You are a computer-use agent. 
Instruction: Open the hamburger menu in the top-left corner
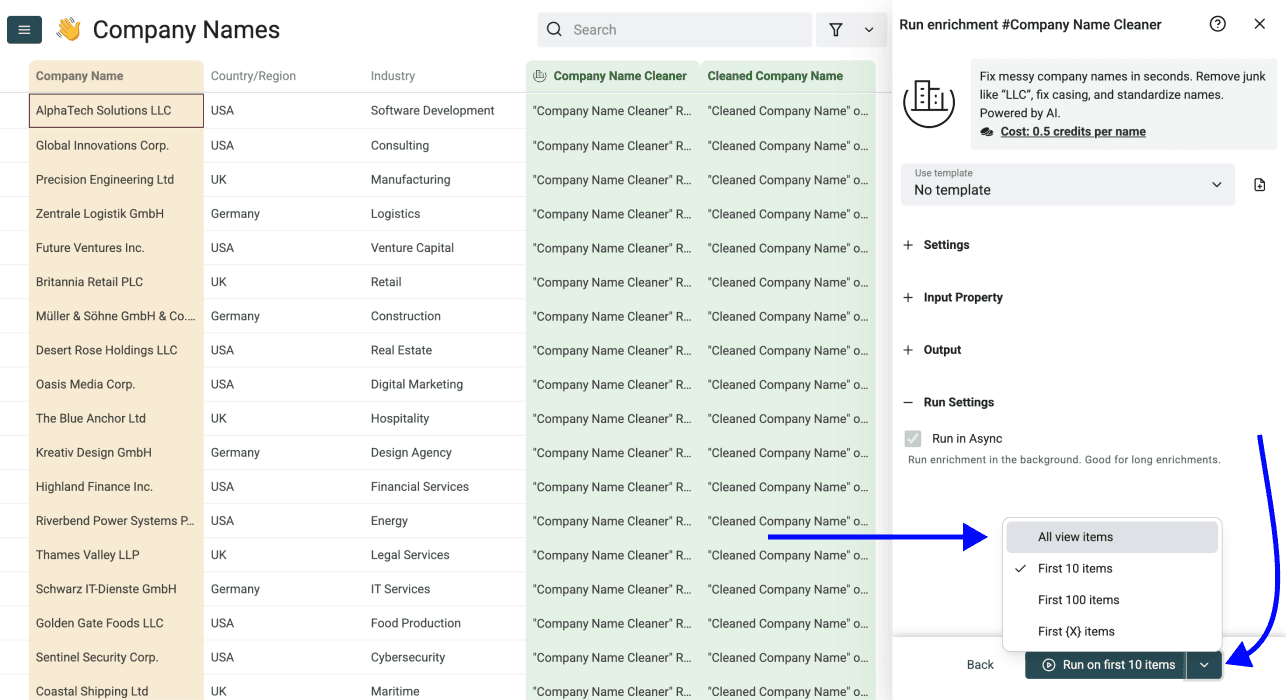pos(24,29)
